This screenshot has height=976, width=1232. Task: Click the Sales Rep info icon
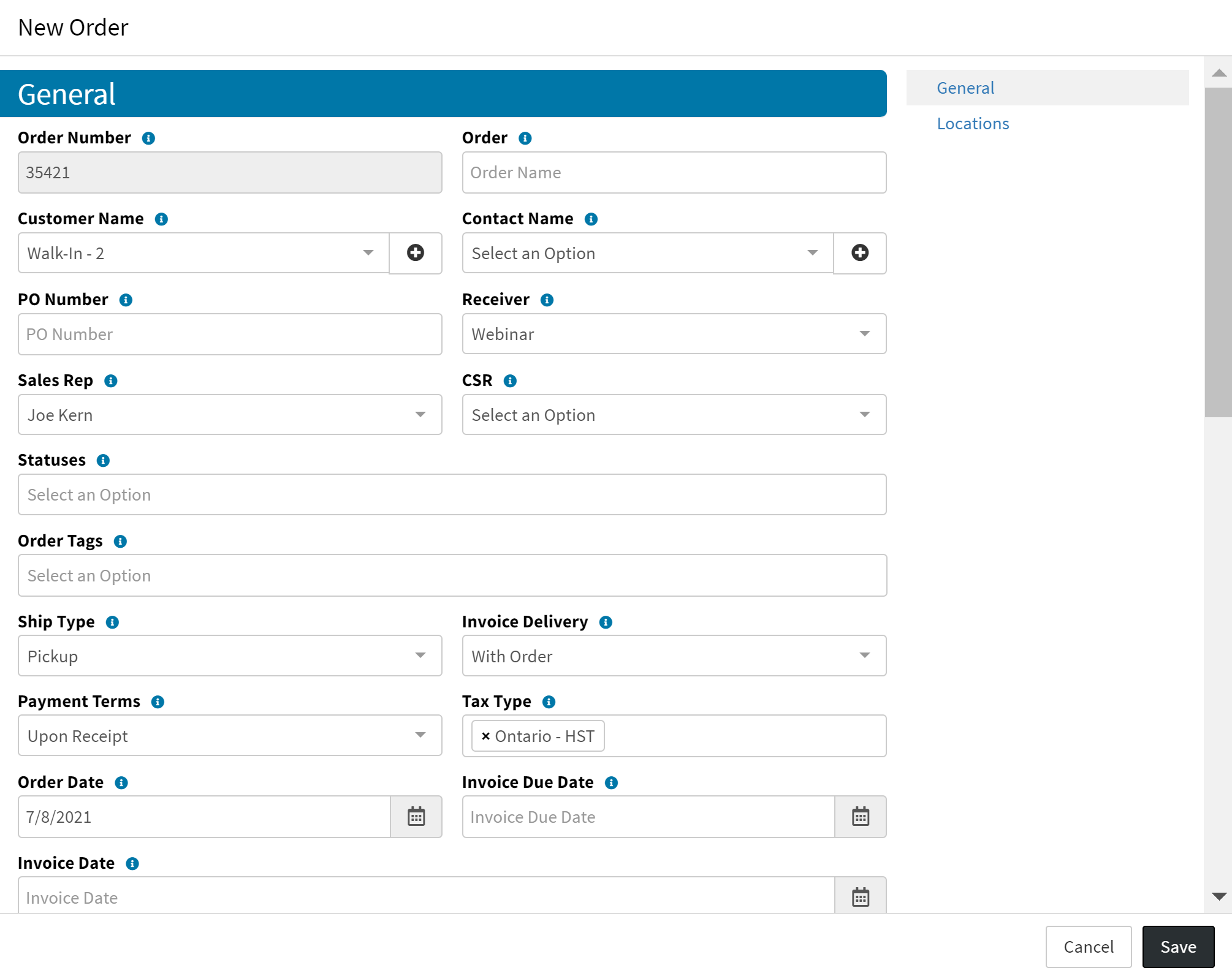(x=111, y=380)
